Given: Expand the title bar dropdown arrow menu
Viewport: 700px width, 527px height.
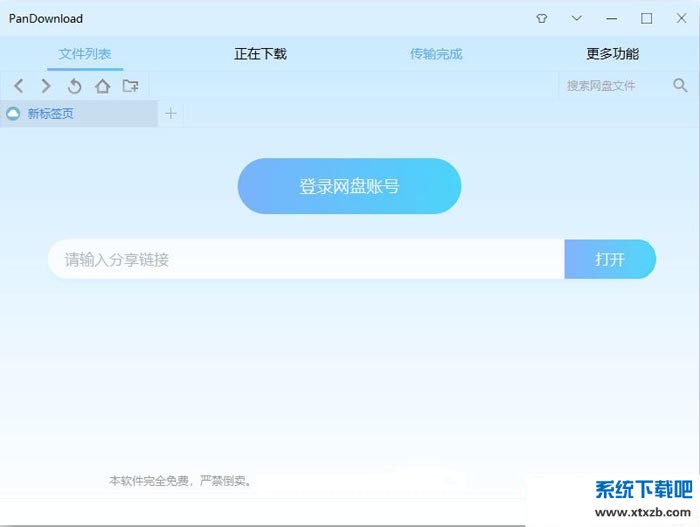Looking at the screenshot, I should point(576,18).
